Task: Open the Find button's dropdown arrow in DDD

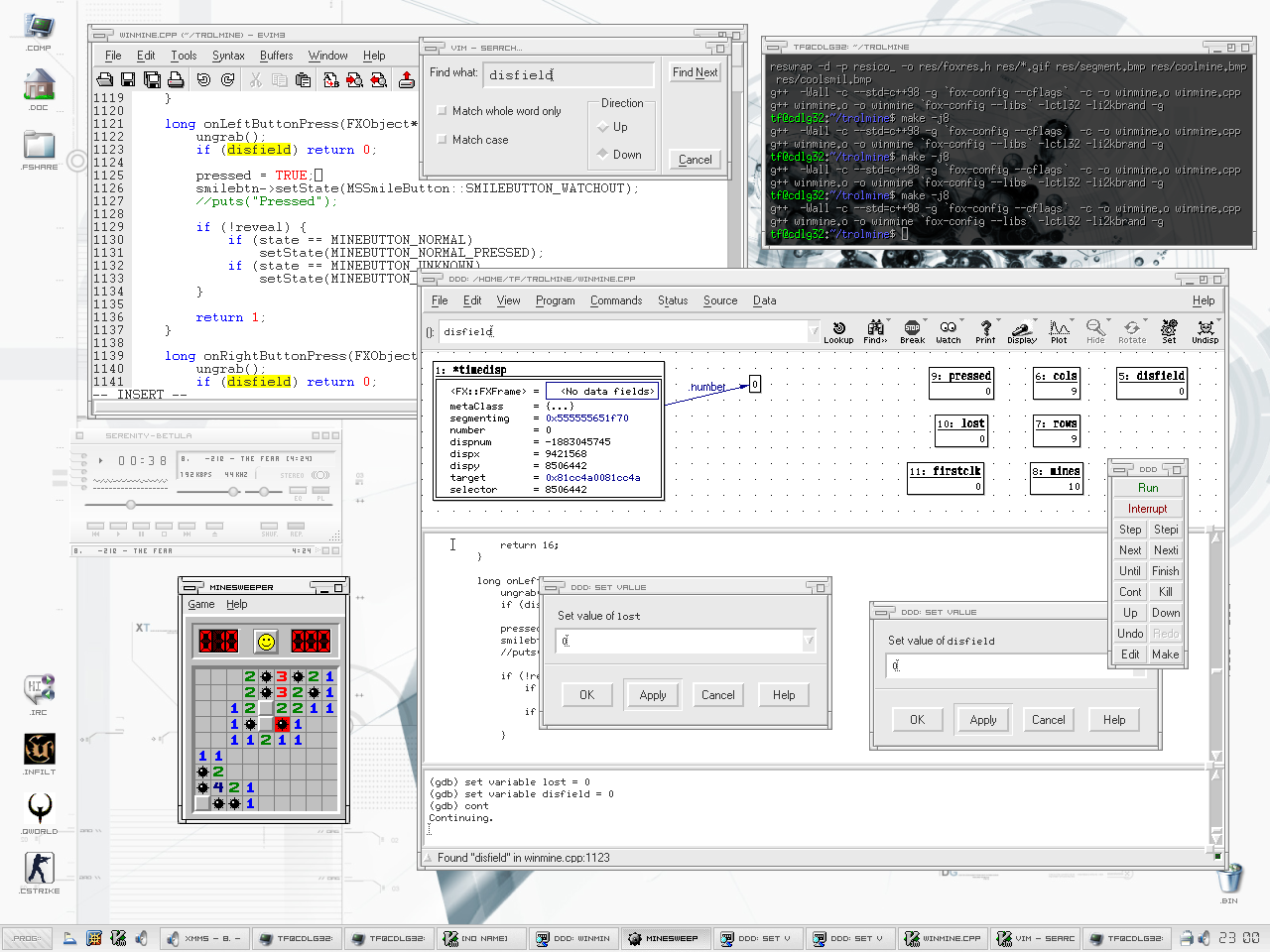Action: (x=889, y=321)
